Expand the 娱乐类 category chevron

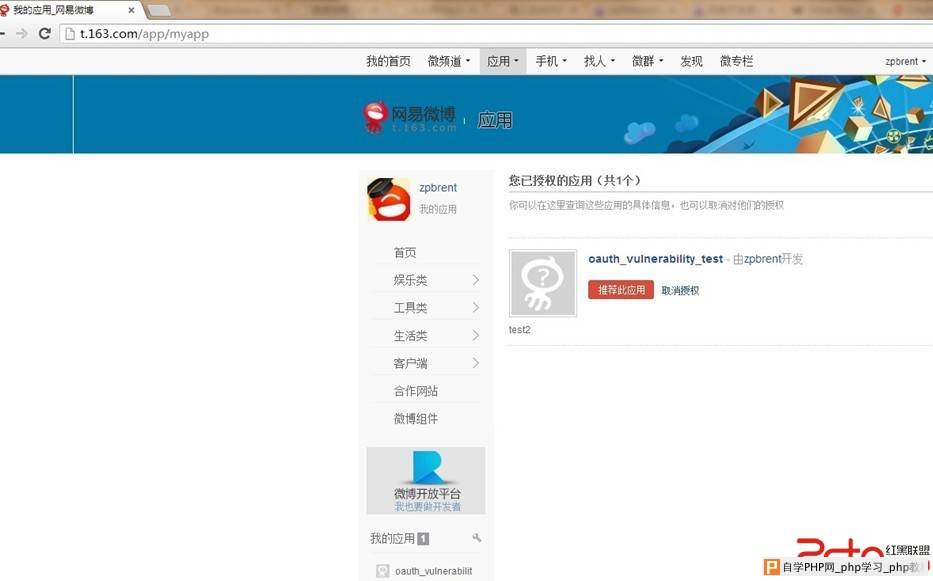click(x=475, y=280)
